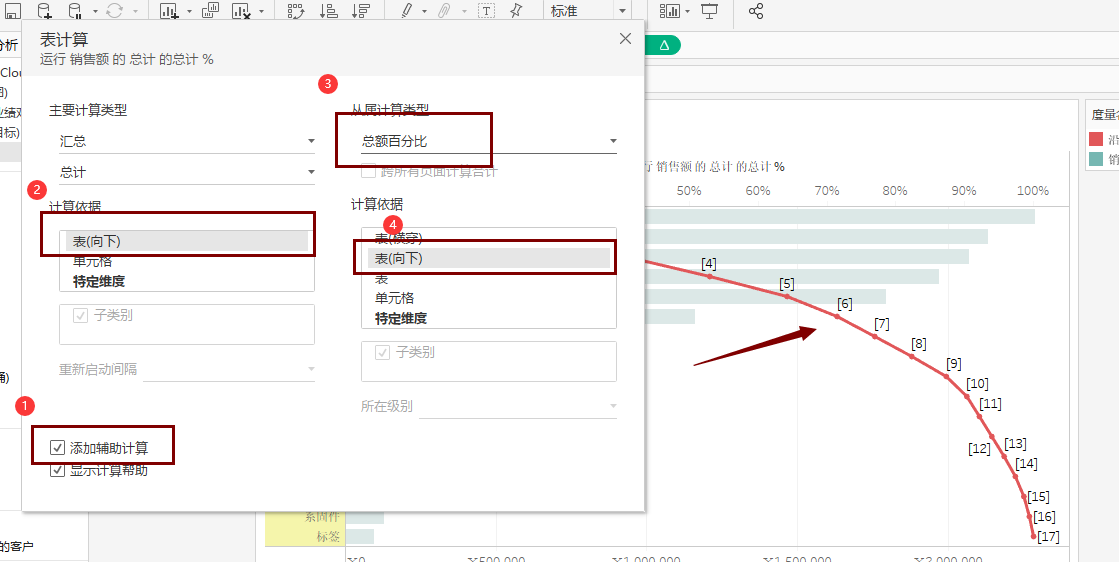Click the teal legend color swatch
1119x562 pixels.
click(x=1096, y=159)
